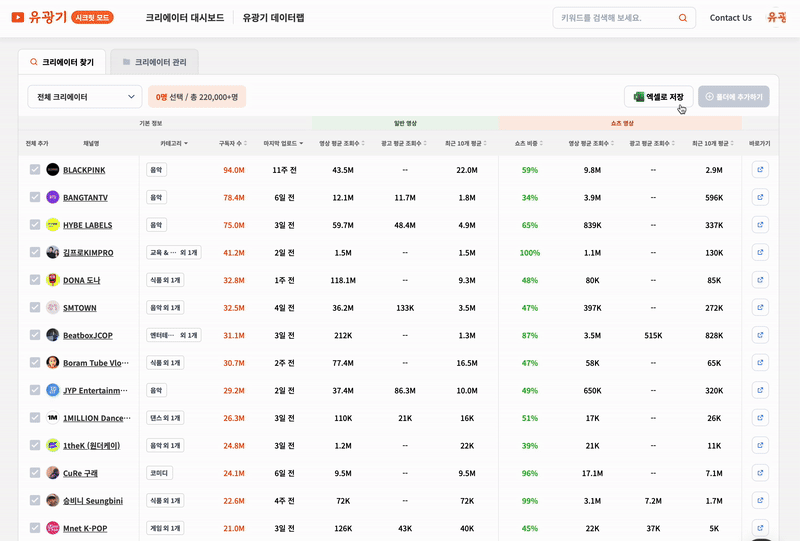This screenshot has width=800, height=541.
Task: Click BLACKPINK channel avatar
Action: [x=53, y=169]
